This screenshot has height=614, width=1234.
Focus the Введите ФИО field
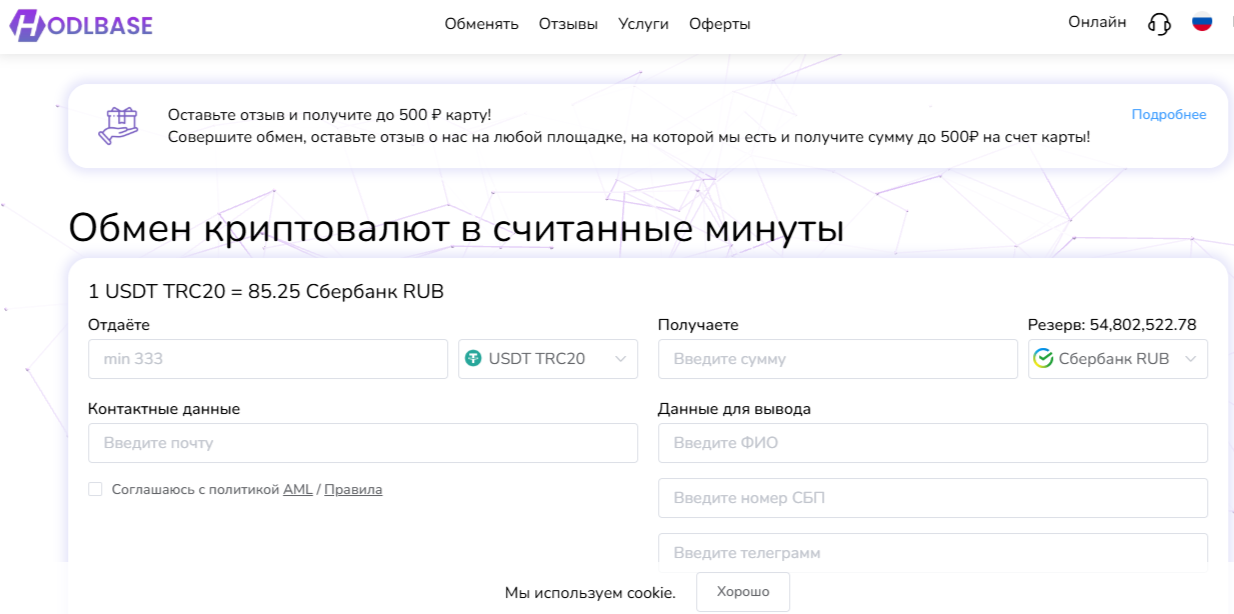pyautogui.click(x=933, y=443)
